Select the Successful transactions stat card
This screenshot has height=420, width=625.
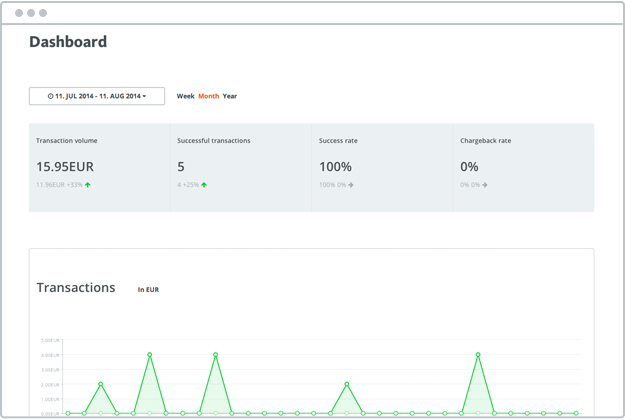[240, 167]
